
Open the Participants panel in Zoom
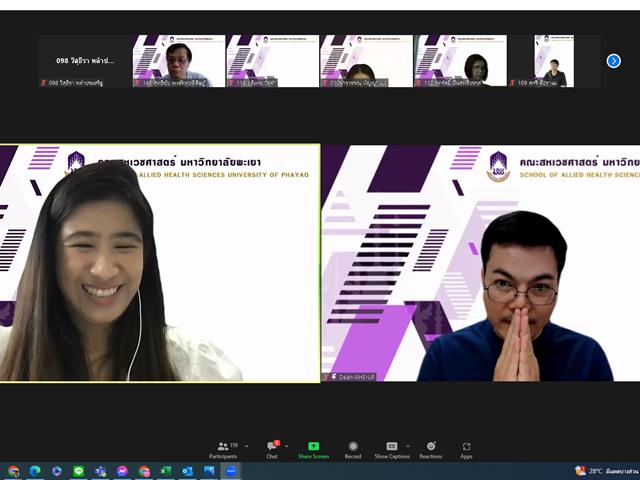pos(223,450)
